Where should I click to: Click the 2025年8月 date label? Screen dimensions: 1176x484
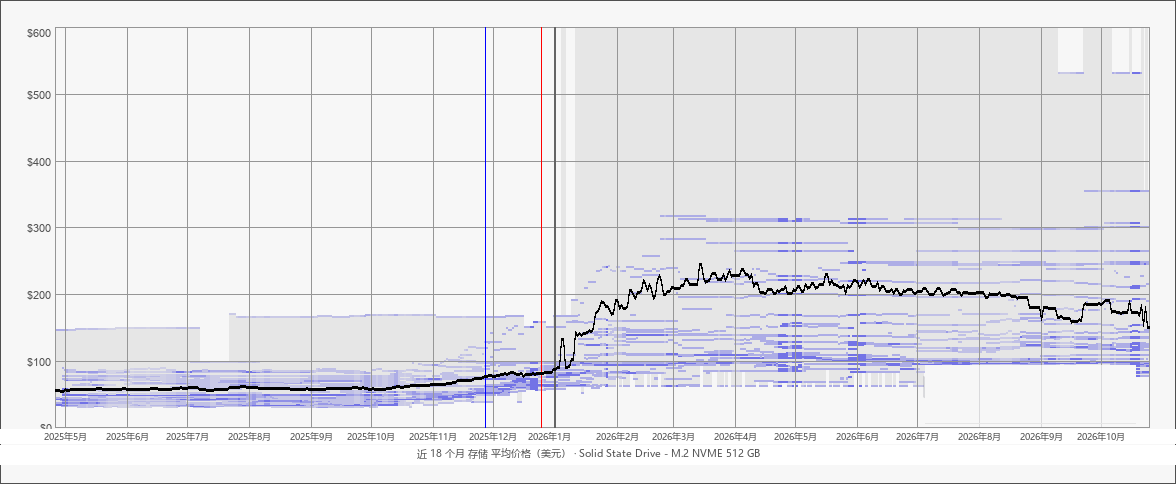(250, 436)
